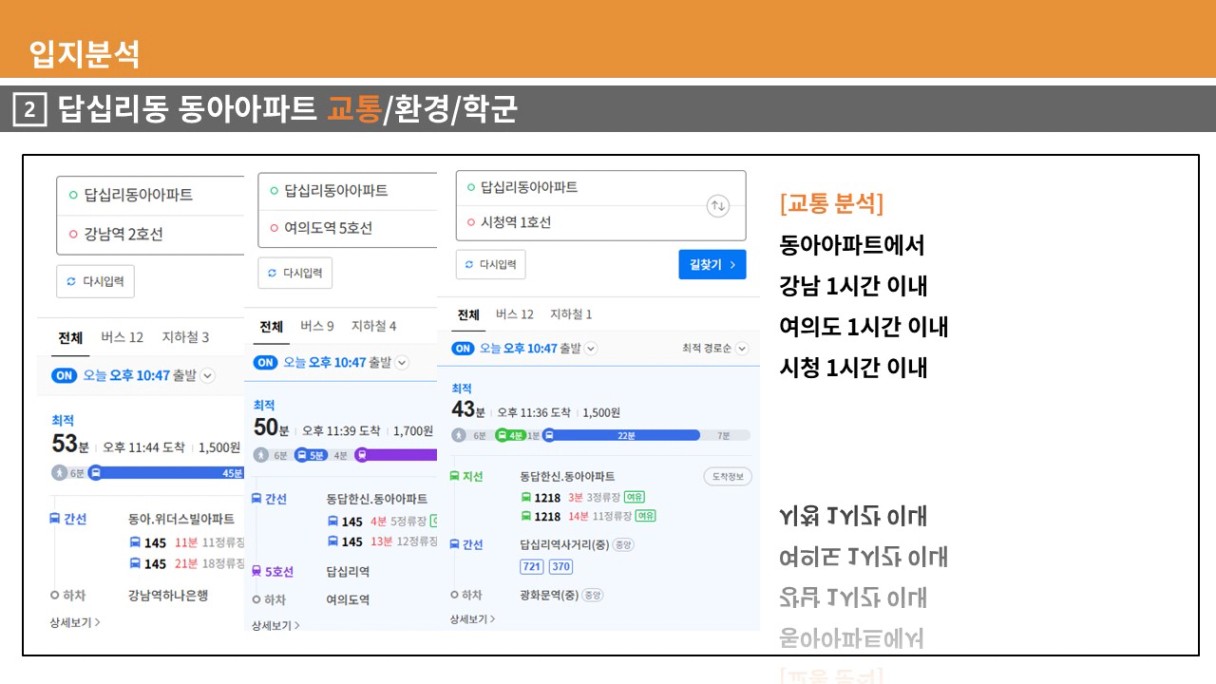
Task: Click walking icon in the 43분 route bar
Action: (x=459, y=435)
